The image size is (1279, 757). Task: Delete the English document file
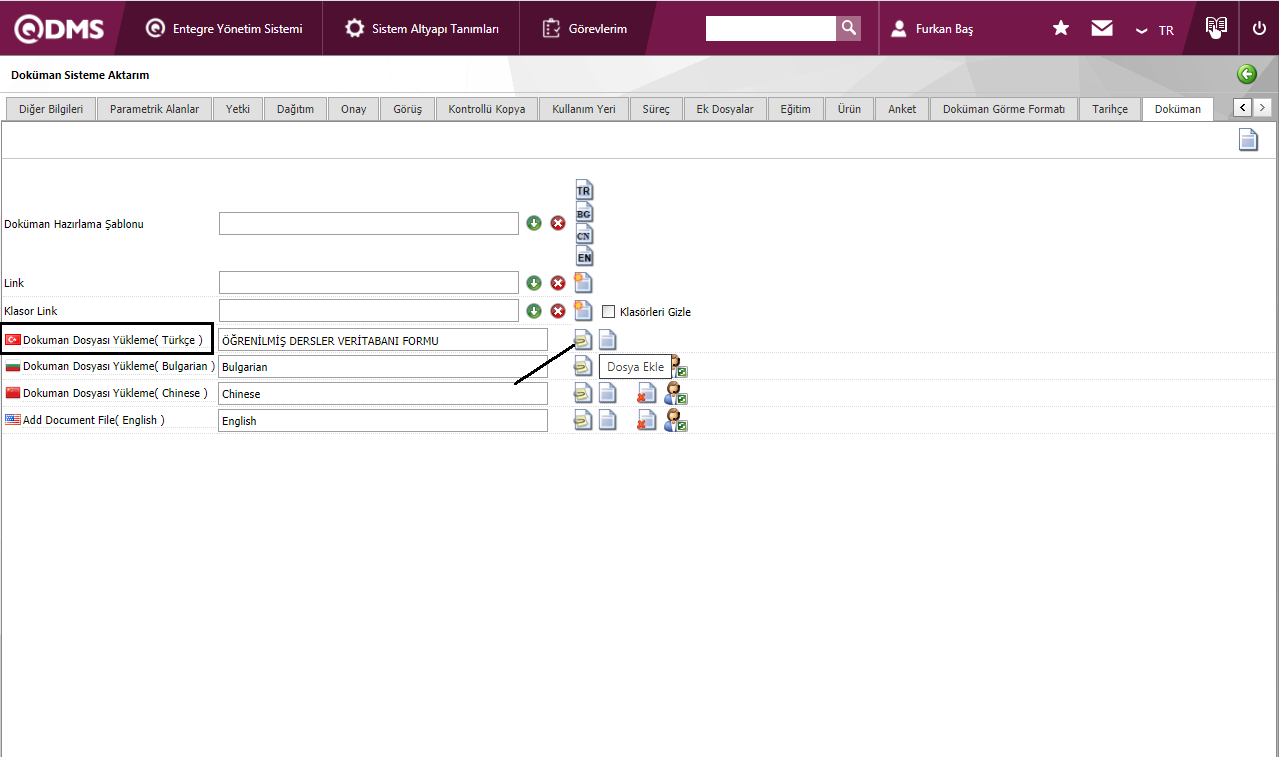tap(647, 421)
